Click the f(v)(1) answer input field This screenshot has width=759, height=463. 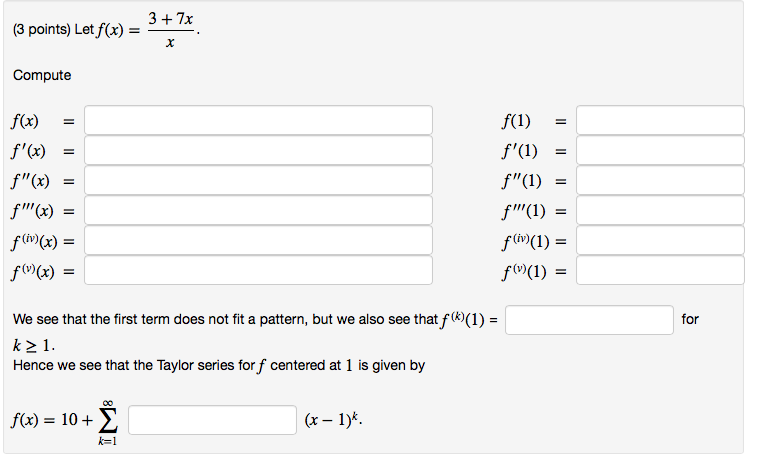click(659, 271)
